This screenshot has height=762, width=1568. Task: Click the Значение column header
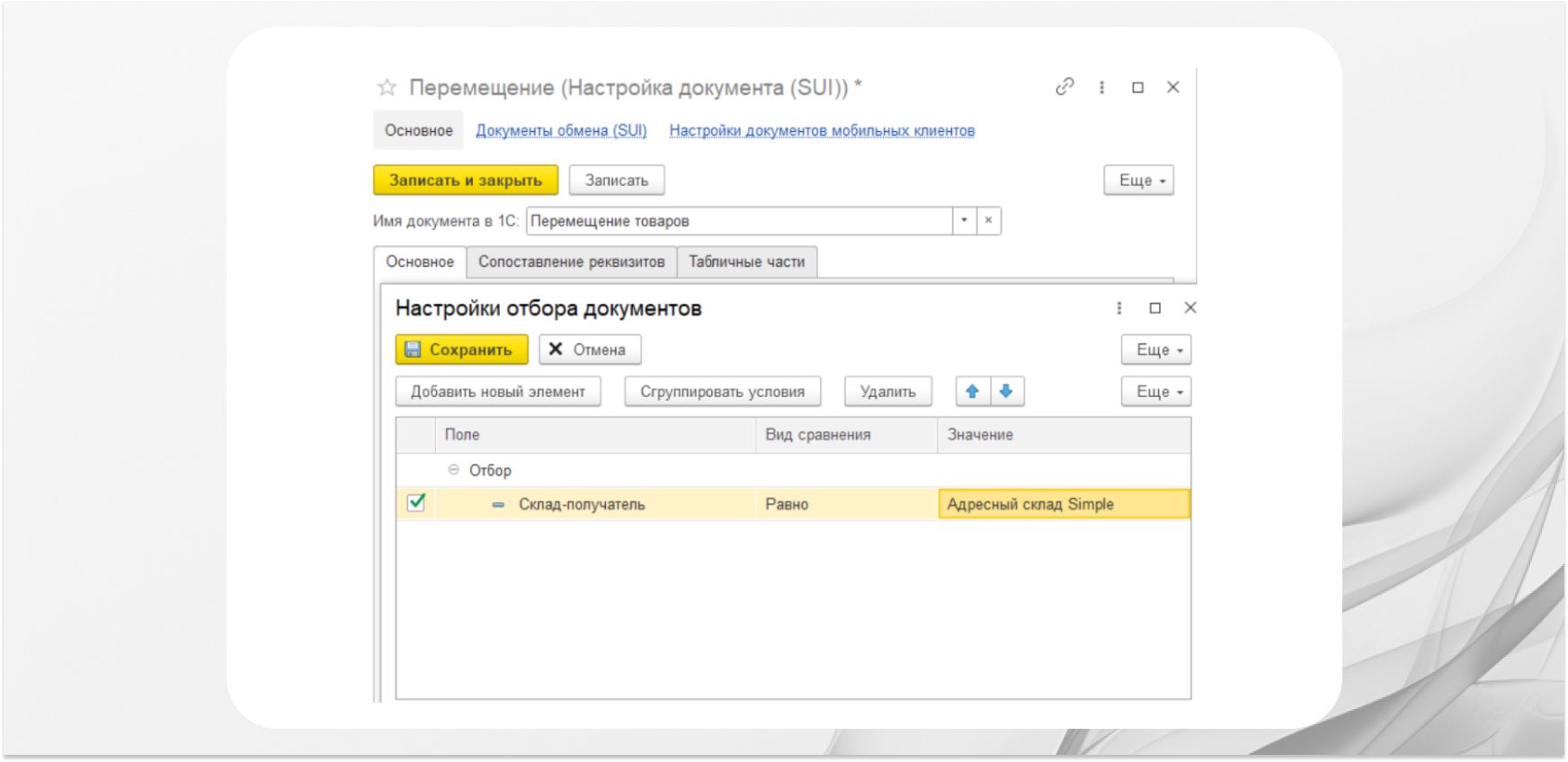point(1065,435)
